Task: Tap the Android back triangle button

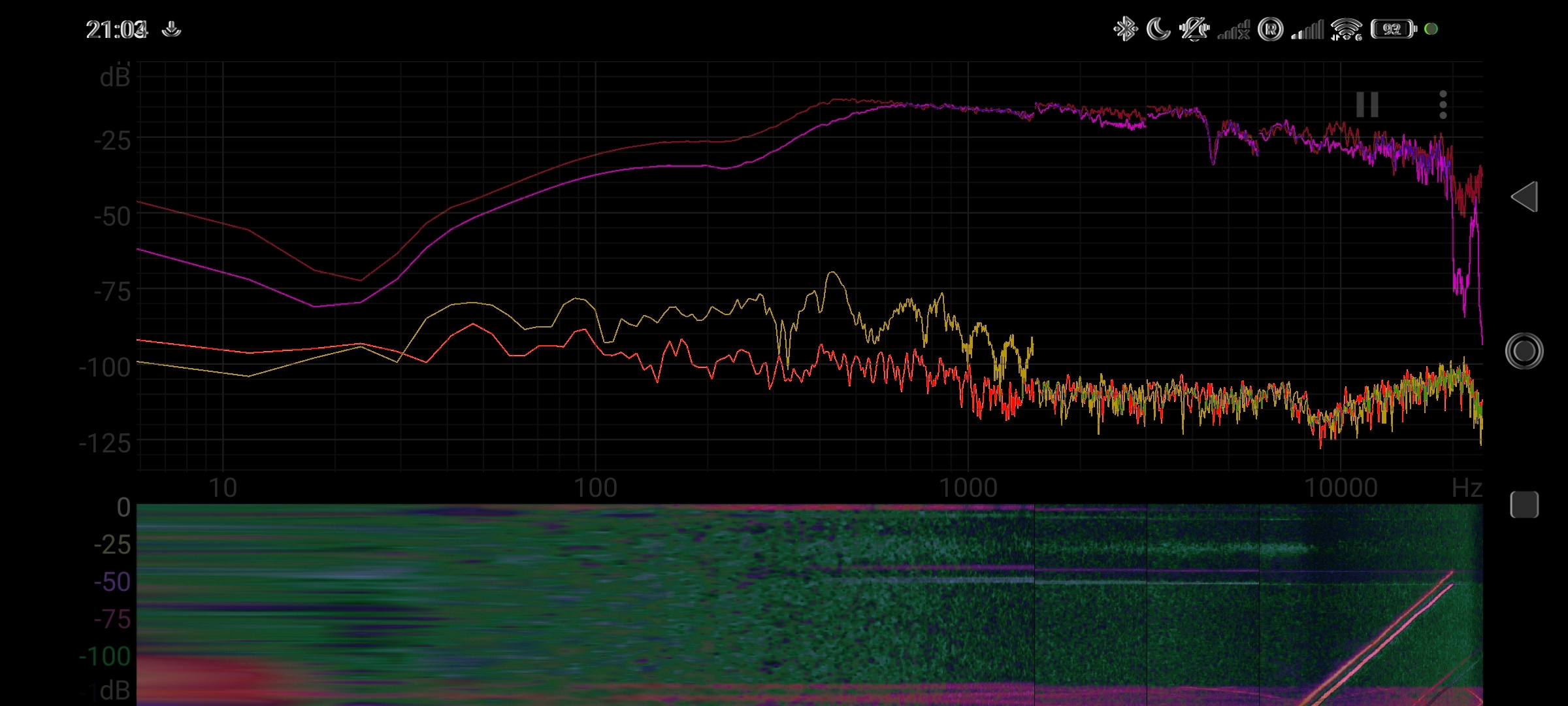Action: (x=1524, y=197)
